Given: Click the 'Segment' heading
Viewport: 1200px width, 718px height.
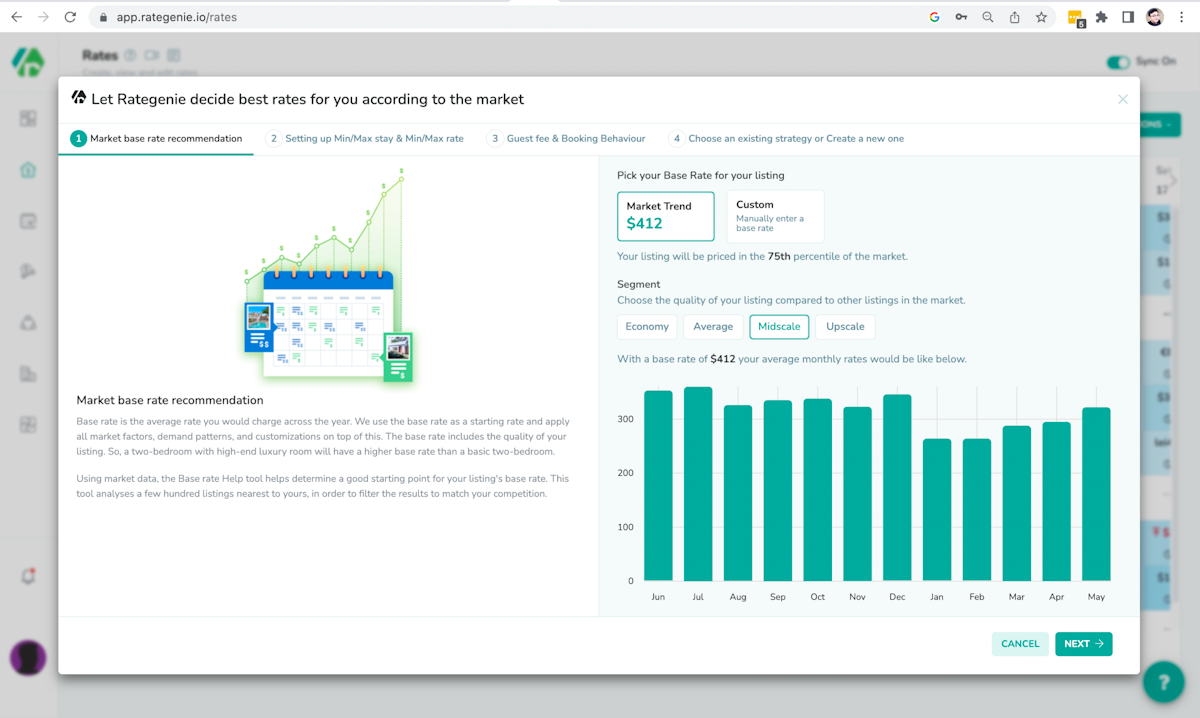Looking at the screenshot, I should pyautogui.click(x=639, y=285).
